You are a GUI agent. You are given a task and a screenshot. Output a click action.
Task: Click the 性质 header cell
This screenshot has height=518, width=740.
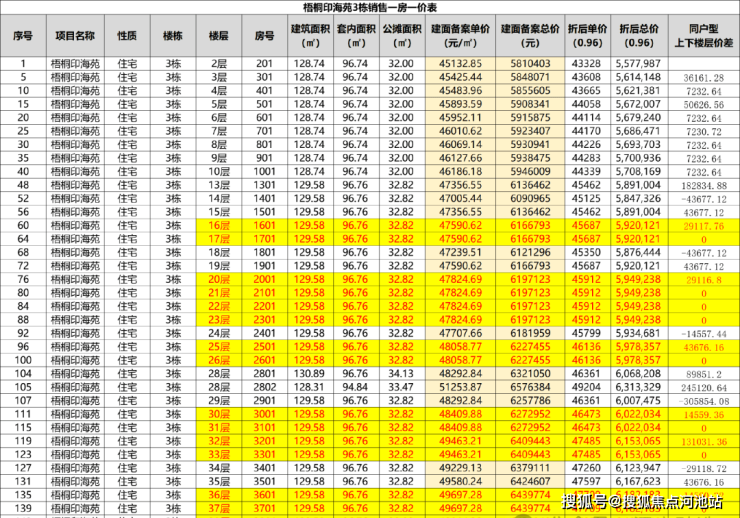[127, 36]
